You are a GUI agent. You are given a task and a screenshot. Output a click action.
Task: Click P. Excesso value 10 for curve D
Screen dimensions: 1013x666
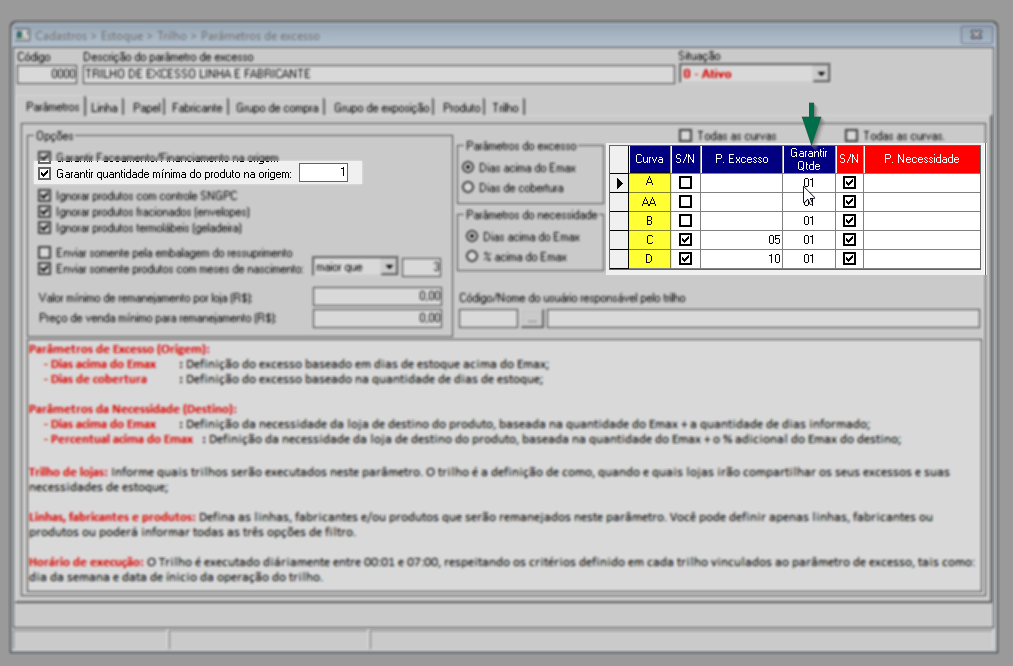(742, 258)
